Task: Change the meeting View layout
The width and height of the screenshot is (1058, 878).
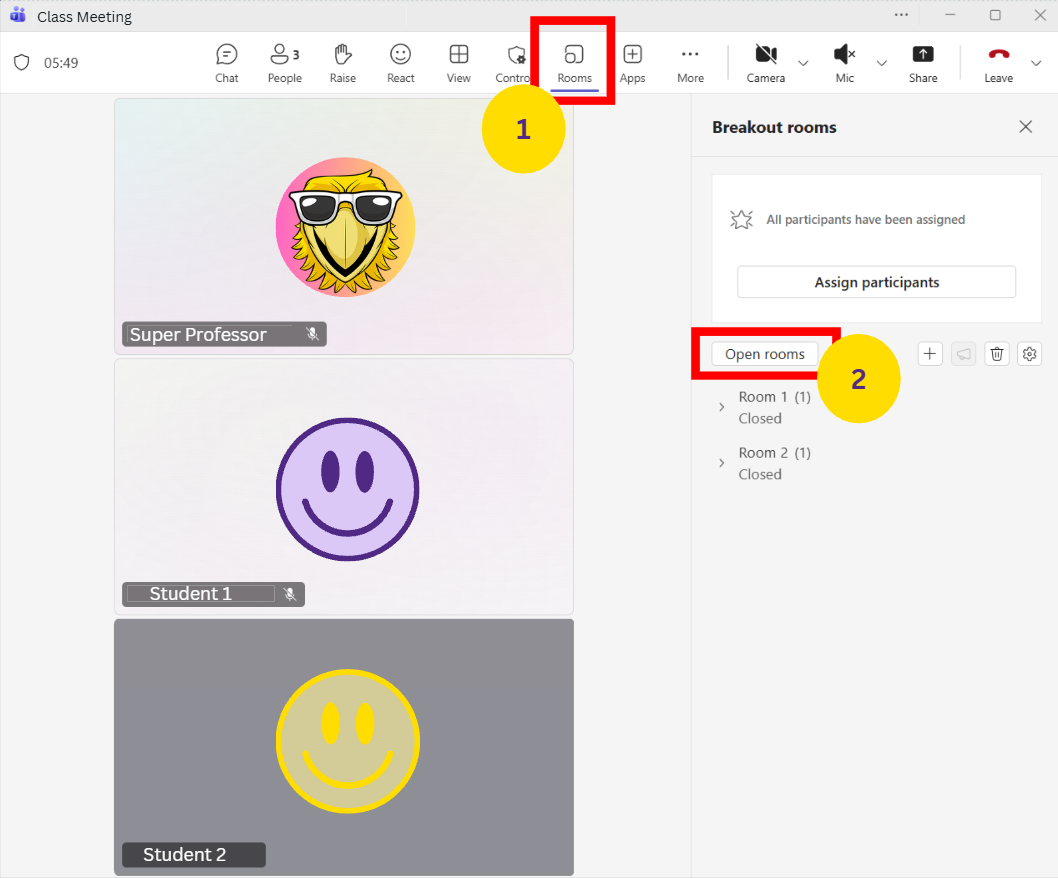Action: coord(459,62)
